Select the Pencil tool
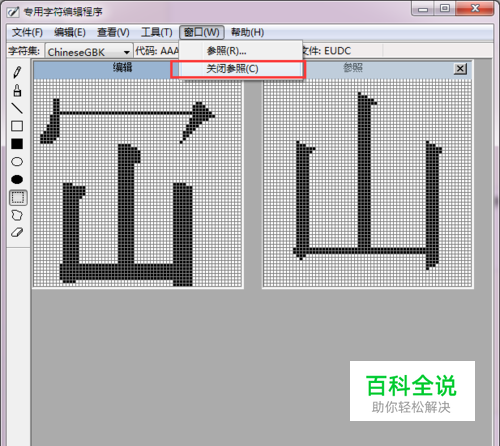The width and height of the screenshot is (500, 446). click(x=17, y=72)
